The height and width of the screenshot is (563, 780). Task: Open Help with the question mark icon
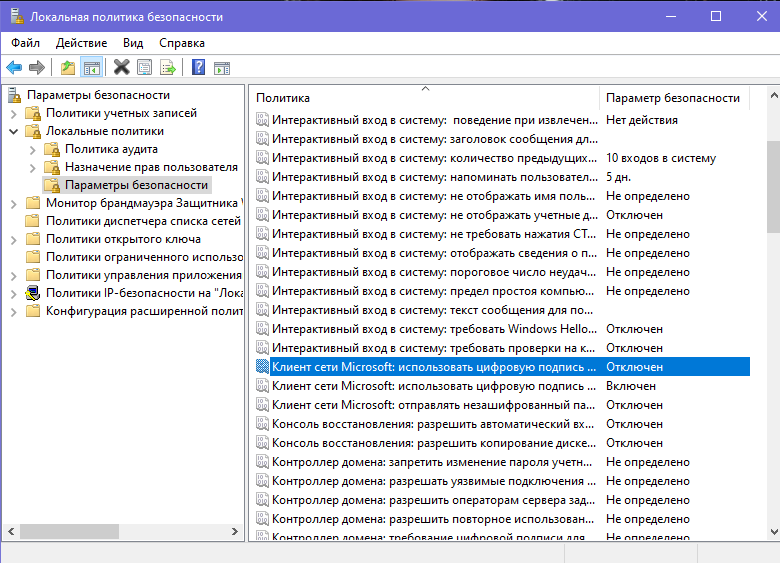[198, 67]
